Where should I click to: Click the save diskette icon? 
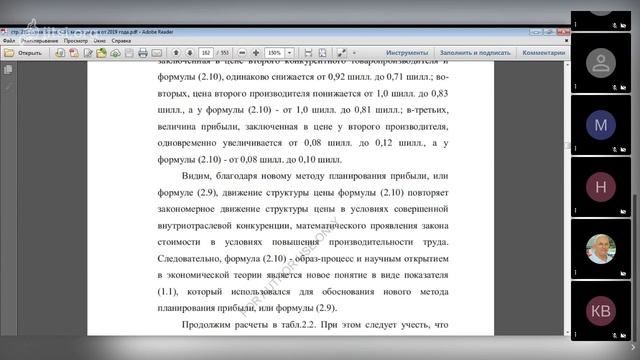129,53
